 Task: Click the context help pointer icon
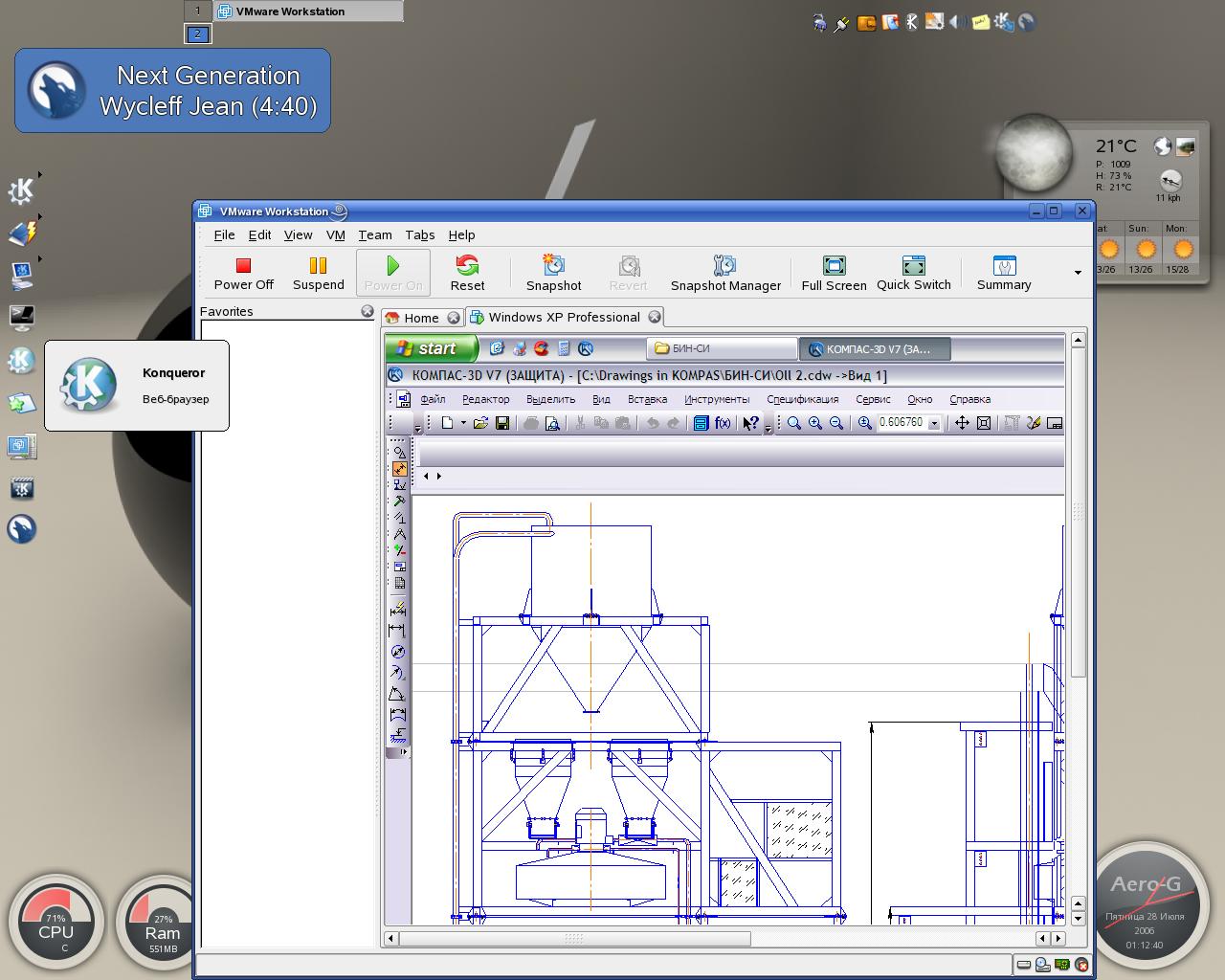(751, 423)
